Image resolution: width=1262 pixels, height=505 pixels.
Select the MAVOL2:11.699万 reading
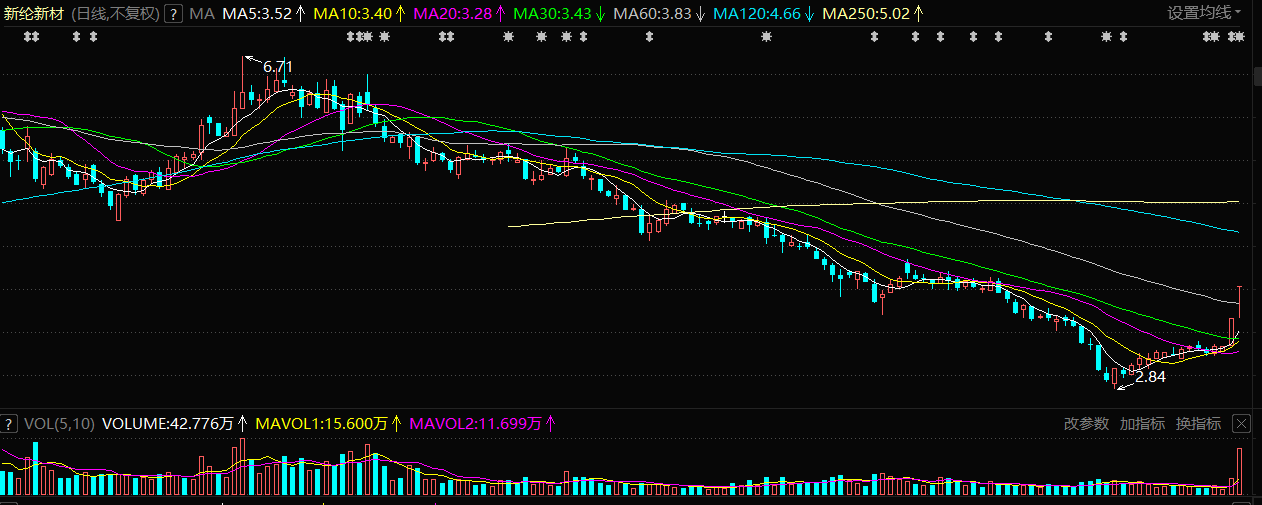tap(476, 424)
